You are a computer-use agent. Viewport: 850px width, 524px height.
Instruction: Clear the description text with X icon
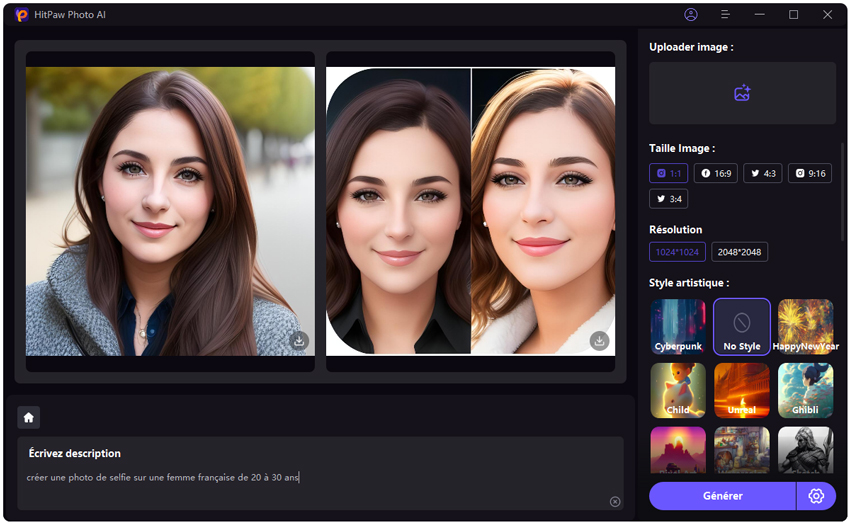pos(615,502)
